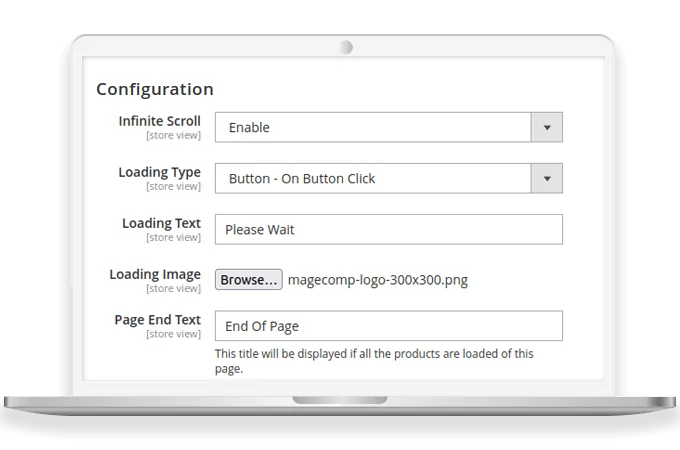Click the Infinite Scroll dropdown arrow
This screenshot has width=680, height=450.
[546, 127]
